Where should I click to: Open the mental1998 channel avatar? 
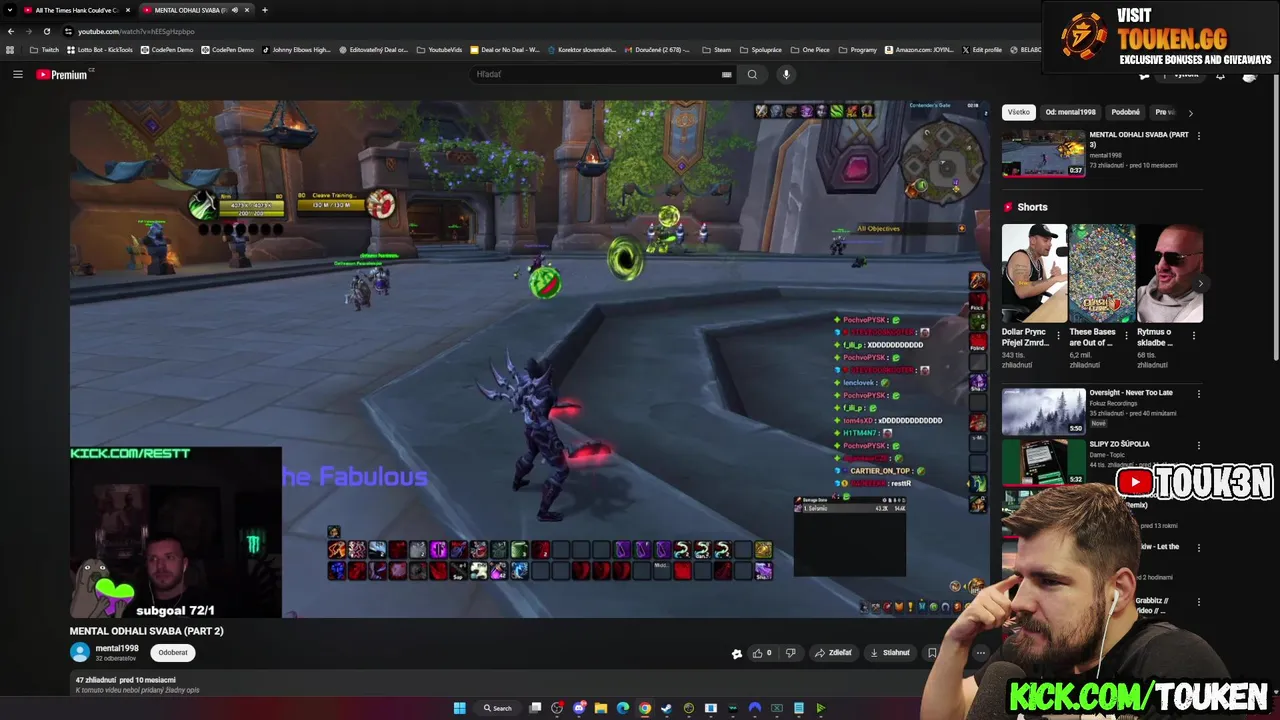80,653
